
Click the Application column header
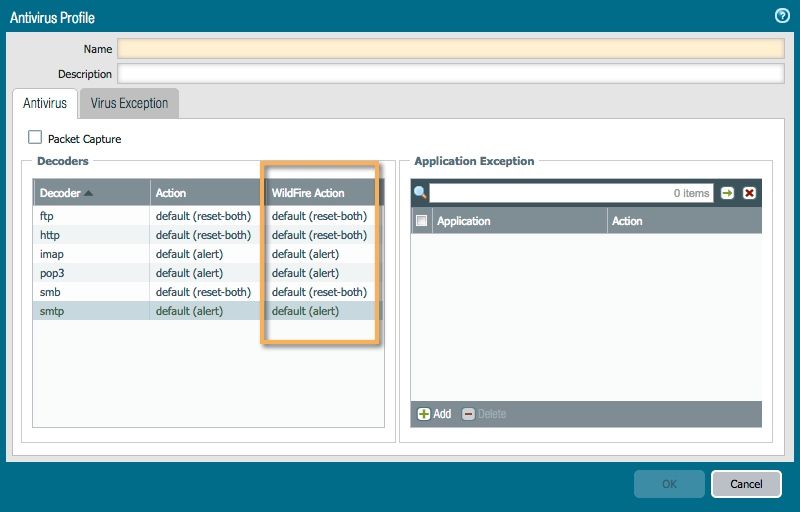[518, 221]
